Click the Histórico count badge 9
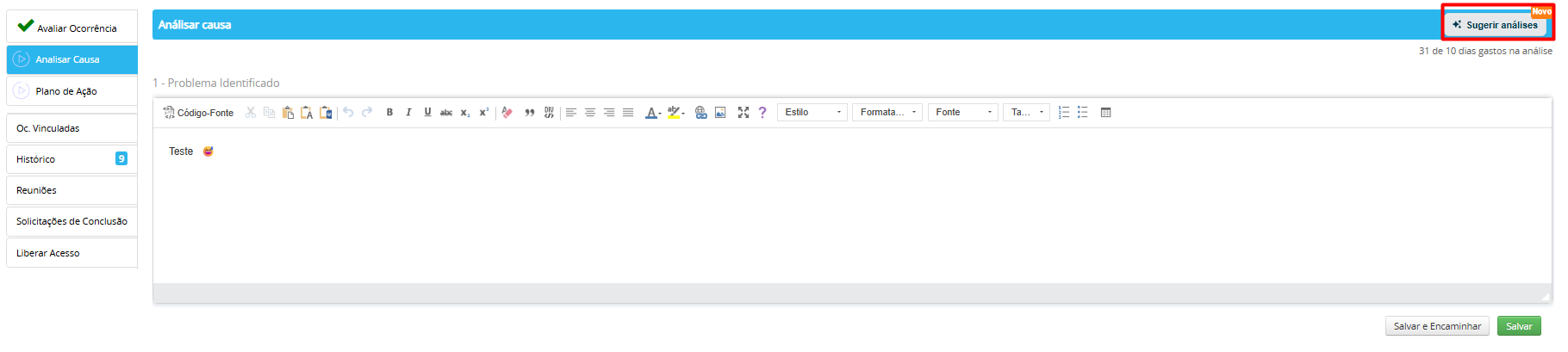The height and width of the screenshot is (352, 1568). 121,158
